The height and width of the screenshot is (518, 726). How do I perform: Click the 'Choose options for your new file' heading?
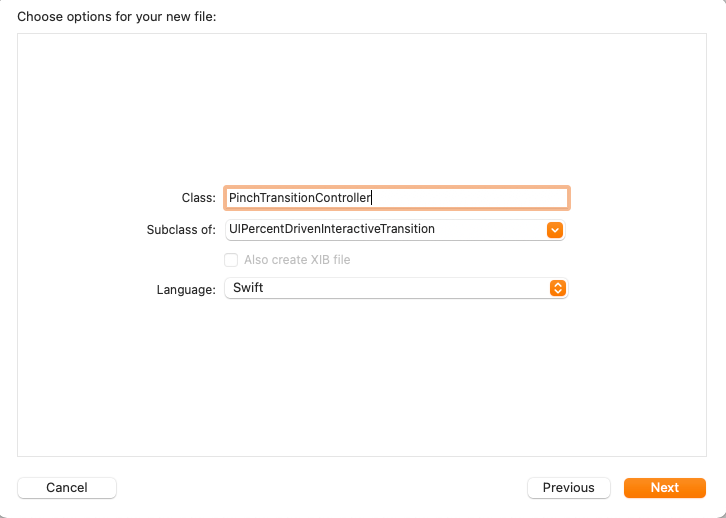[117, 17]
